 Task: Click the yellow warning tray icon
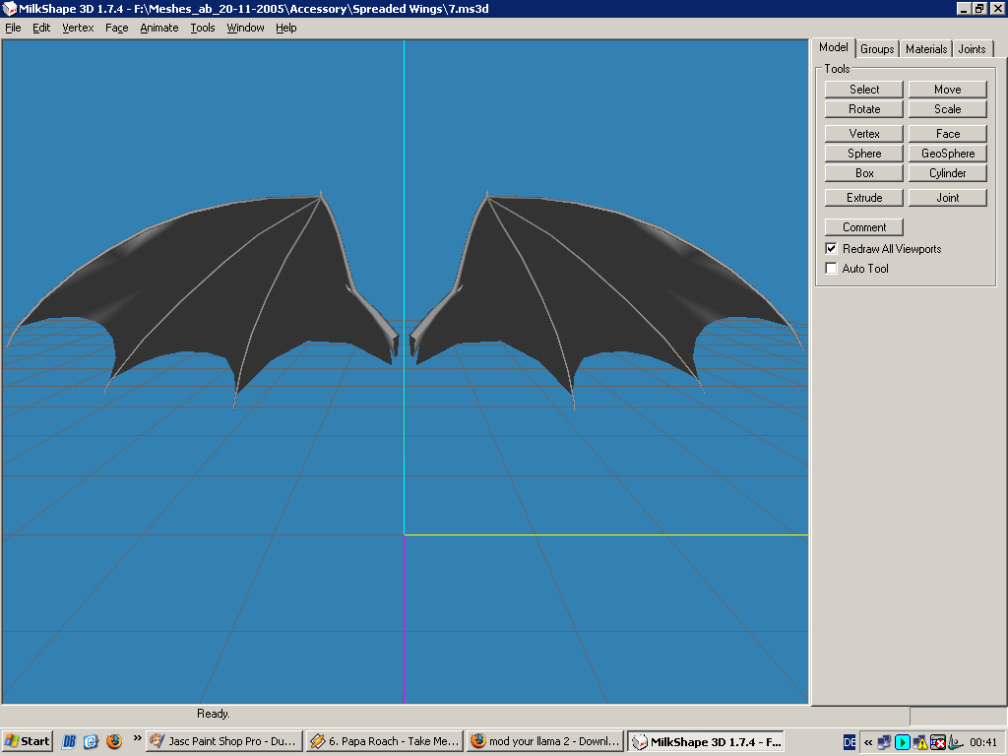click(x=921, y=742)
